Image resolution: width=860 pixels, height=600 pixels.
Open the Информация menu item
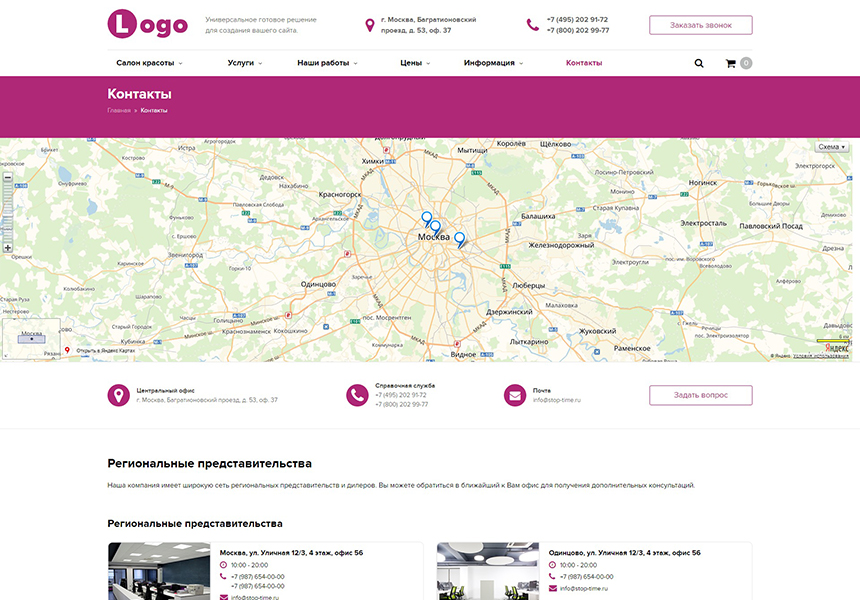click(493, 63)
